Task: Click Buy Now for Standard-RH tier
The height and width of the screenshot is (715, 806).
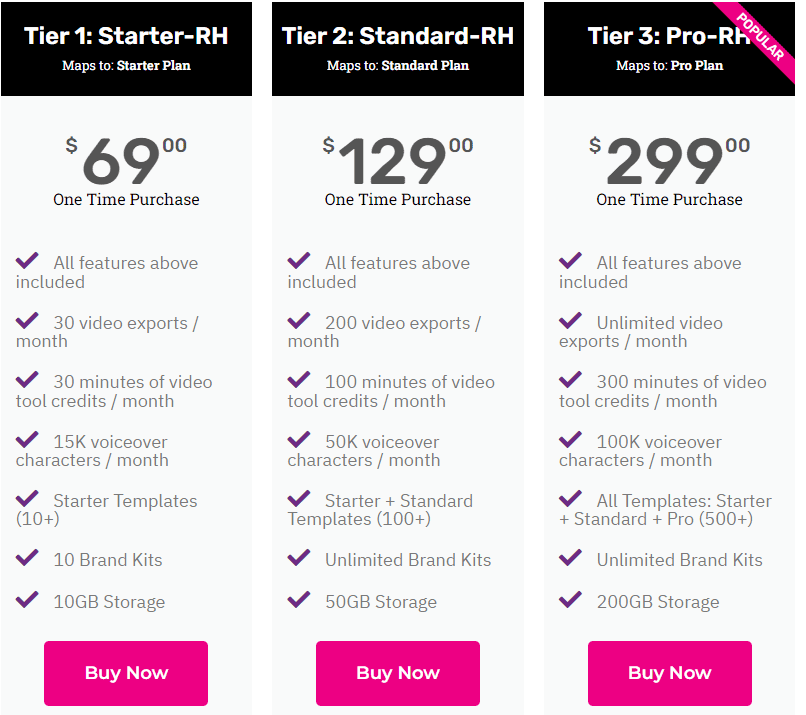Action: 397,673
